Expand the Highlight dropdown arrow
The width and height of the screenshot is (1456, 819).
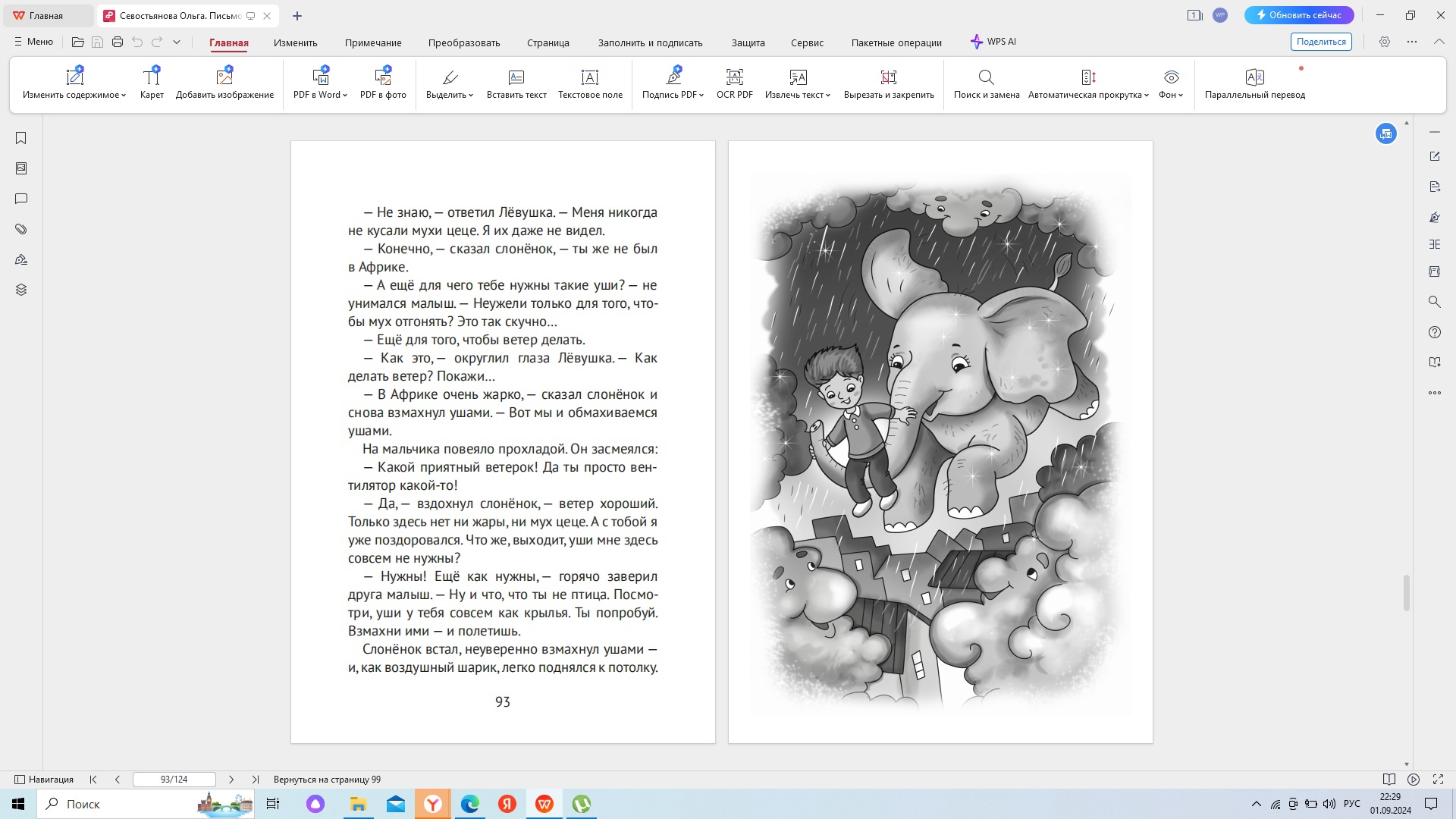(471, 96)
